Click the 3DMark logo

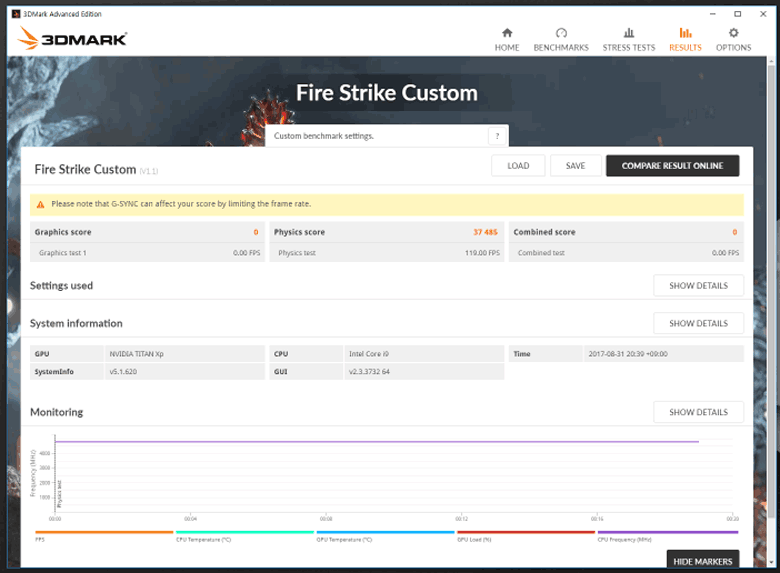coord(71,40)
